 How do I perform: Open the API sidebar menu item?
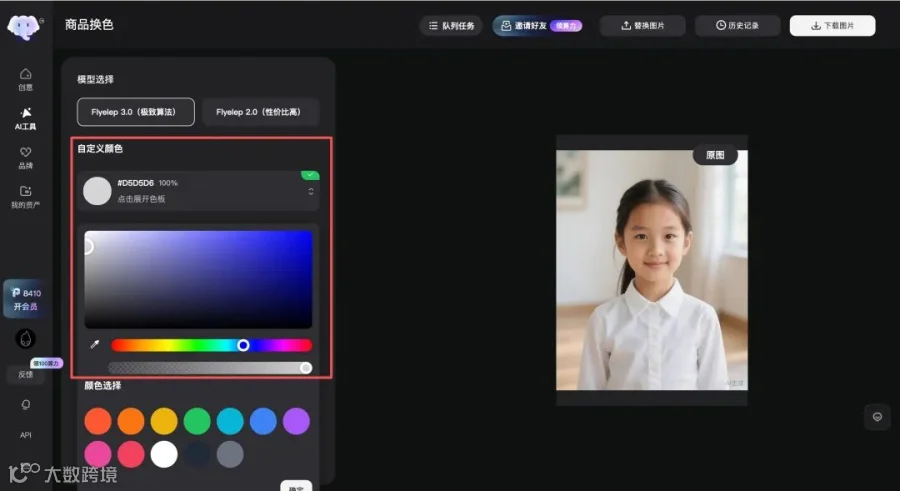(x=26, y=435)
